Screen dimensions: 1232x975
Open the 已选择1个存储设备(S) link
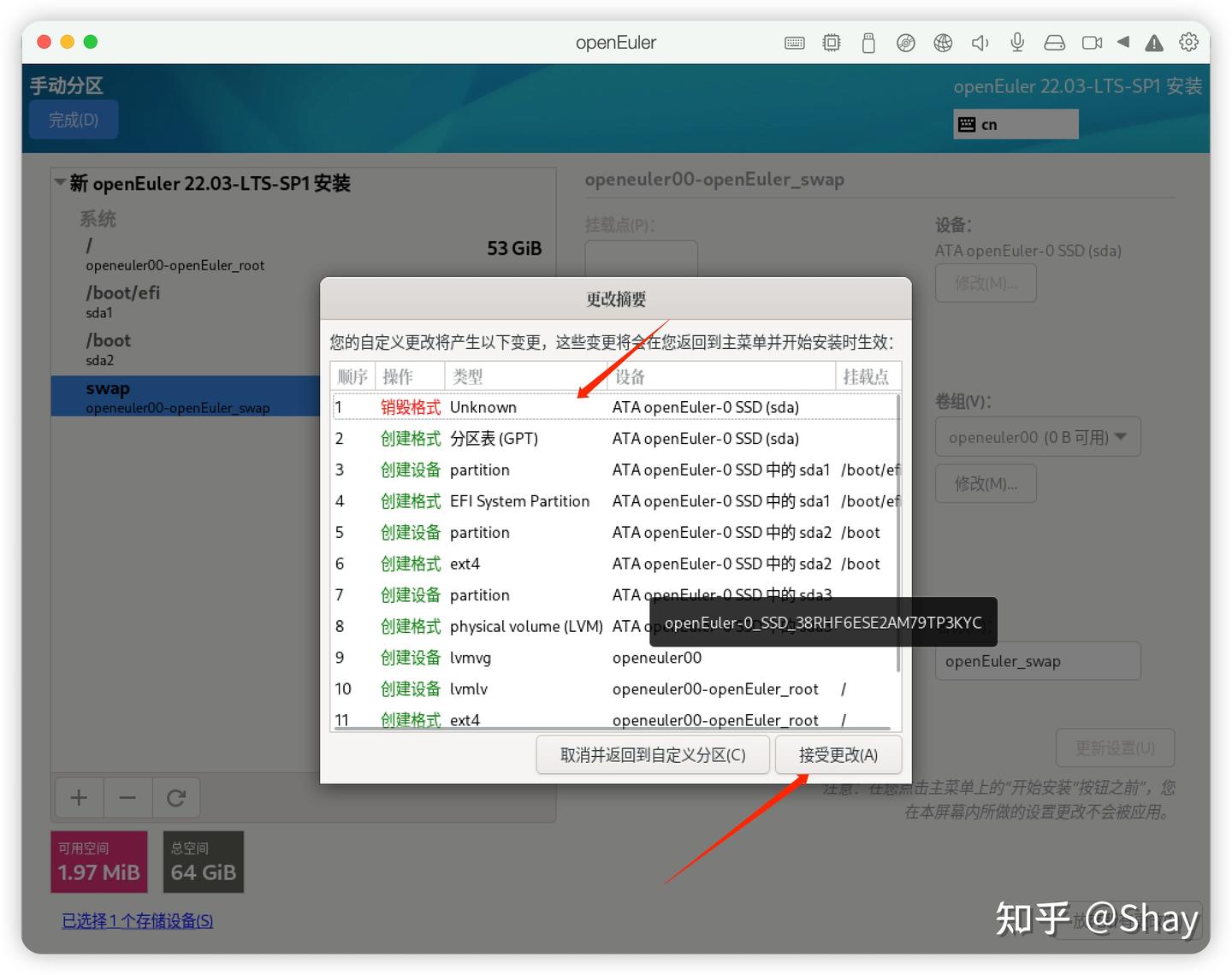coord(136,921)
